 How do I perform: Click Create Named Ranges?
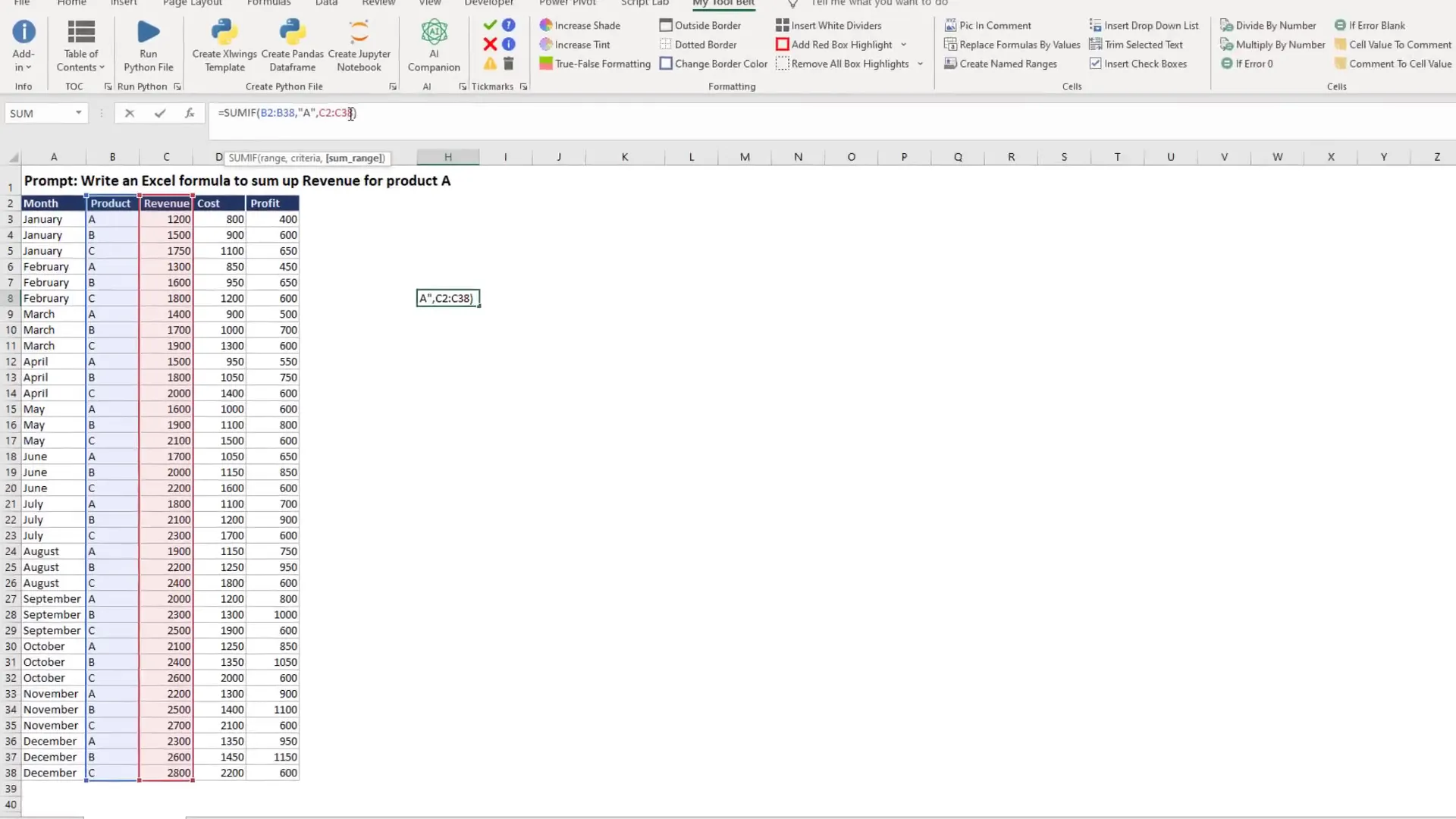(1002, 64)
